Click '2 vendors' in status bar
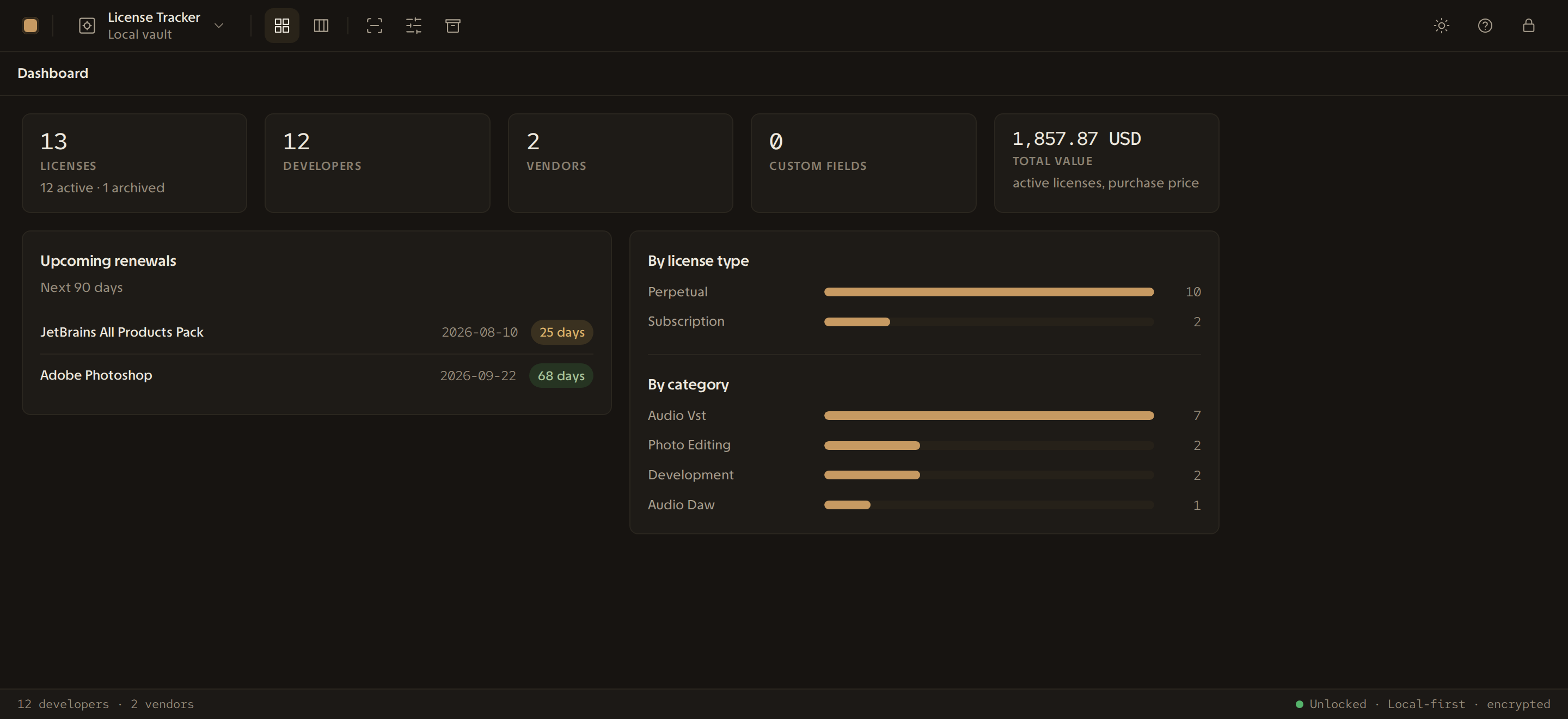 coord(163,704)
